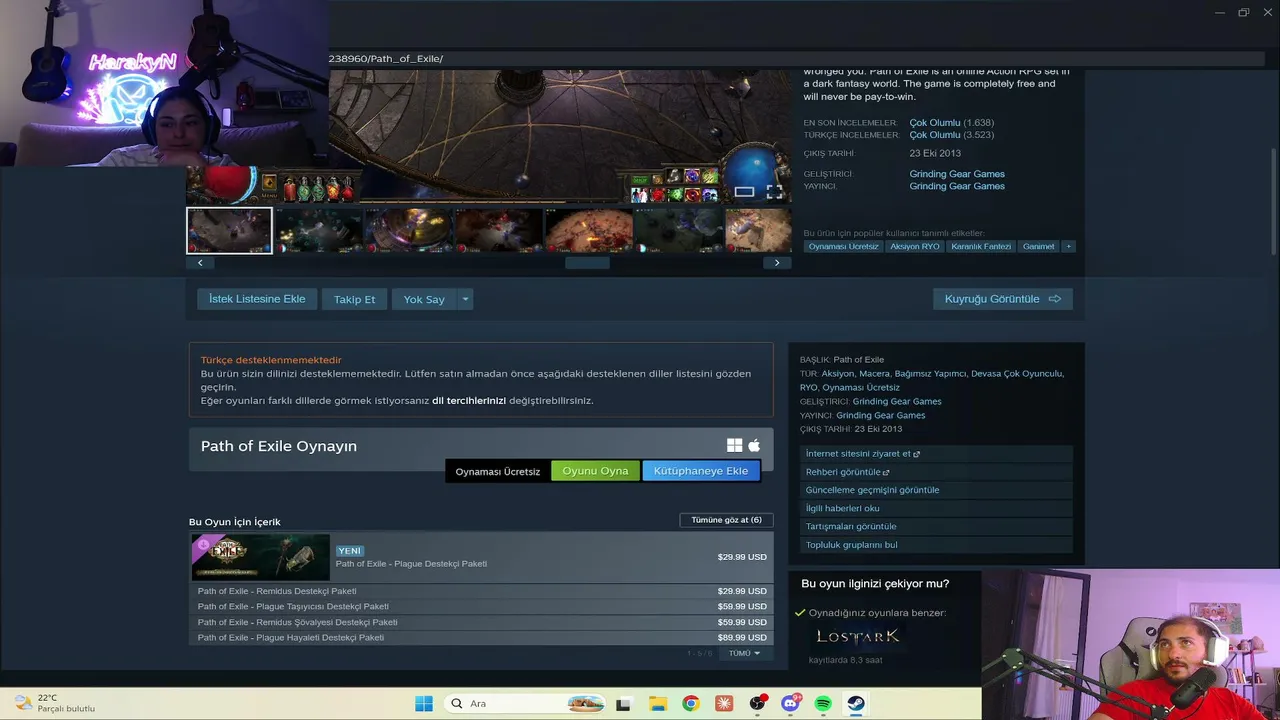Viewport: 1280px width, 720px height.
Task: Open Path of Exile - Plague Hayaleti Destekçi Paketi row
Action: [x=480, y=637]
